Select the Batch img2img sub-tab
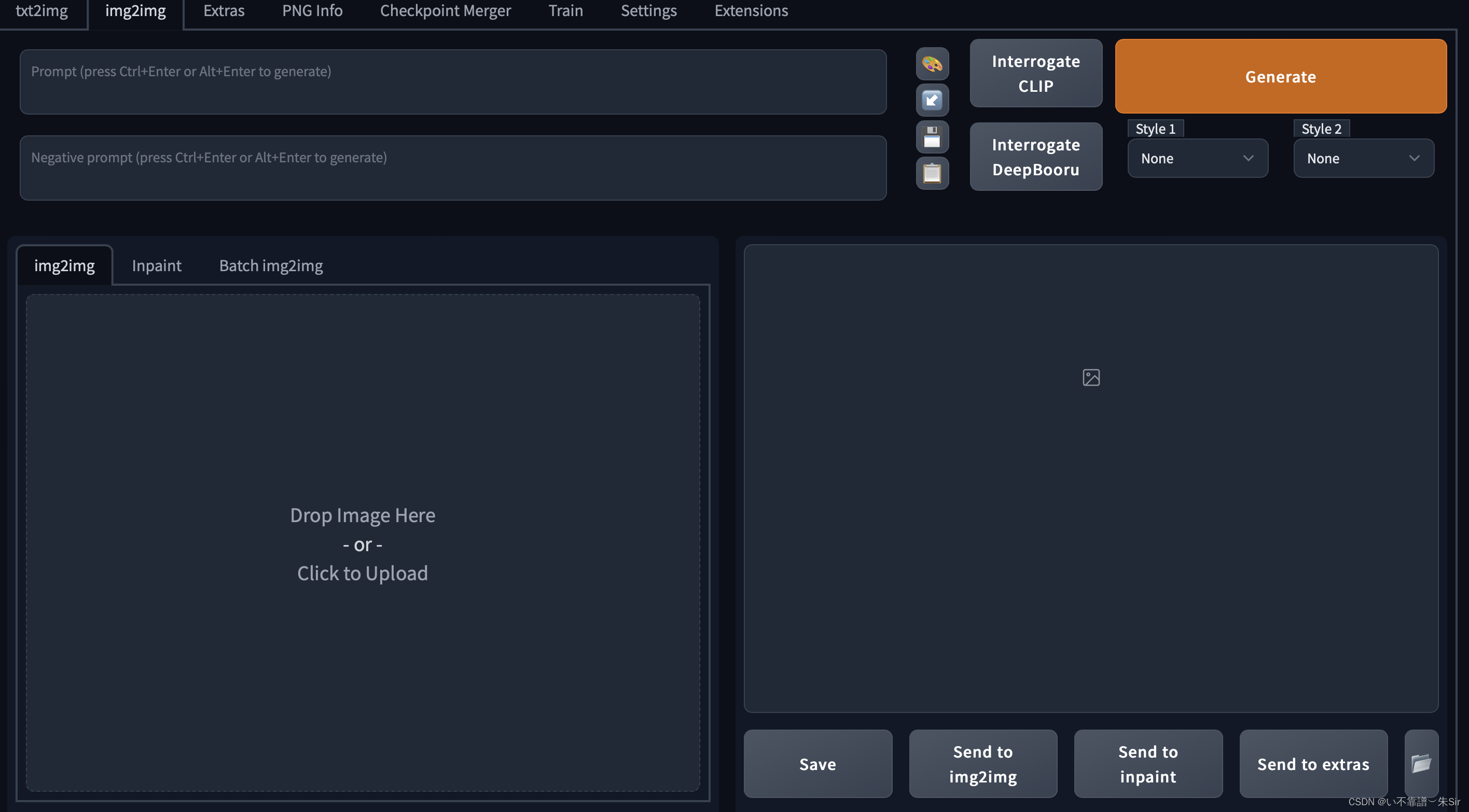 [x=271, y=265]
